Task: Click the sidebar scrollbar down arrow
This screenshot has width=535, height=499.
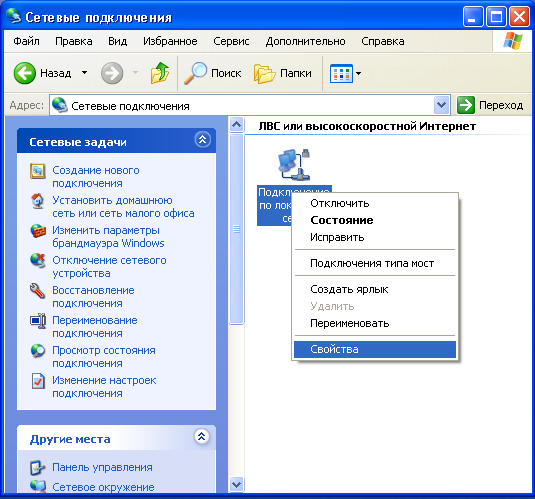Action: coord(236,484)
